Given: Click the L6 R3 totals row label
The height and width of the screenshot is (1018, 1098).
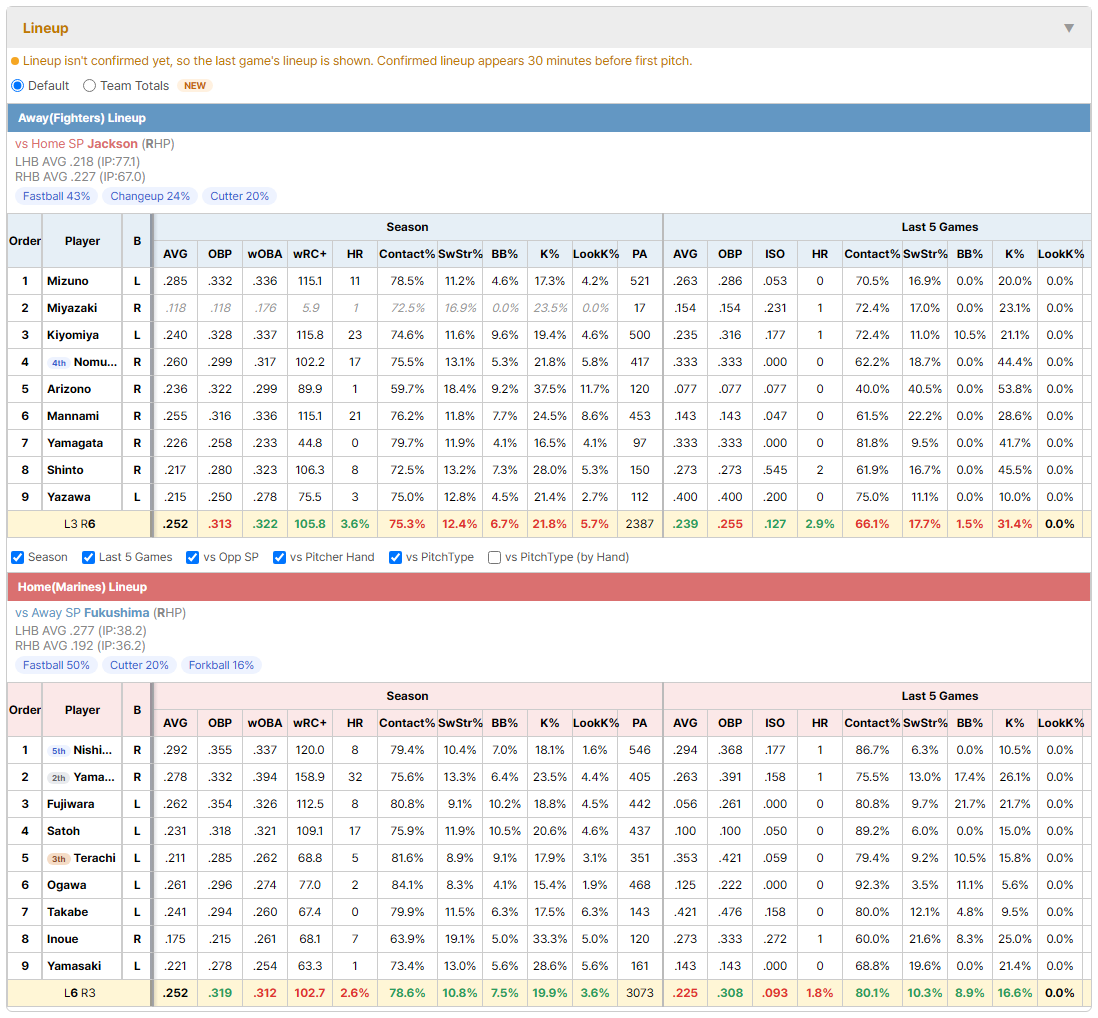Looking at the screenshot, I should click(80, 993).
